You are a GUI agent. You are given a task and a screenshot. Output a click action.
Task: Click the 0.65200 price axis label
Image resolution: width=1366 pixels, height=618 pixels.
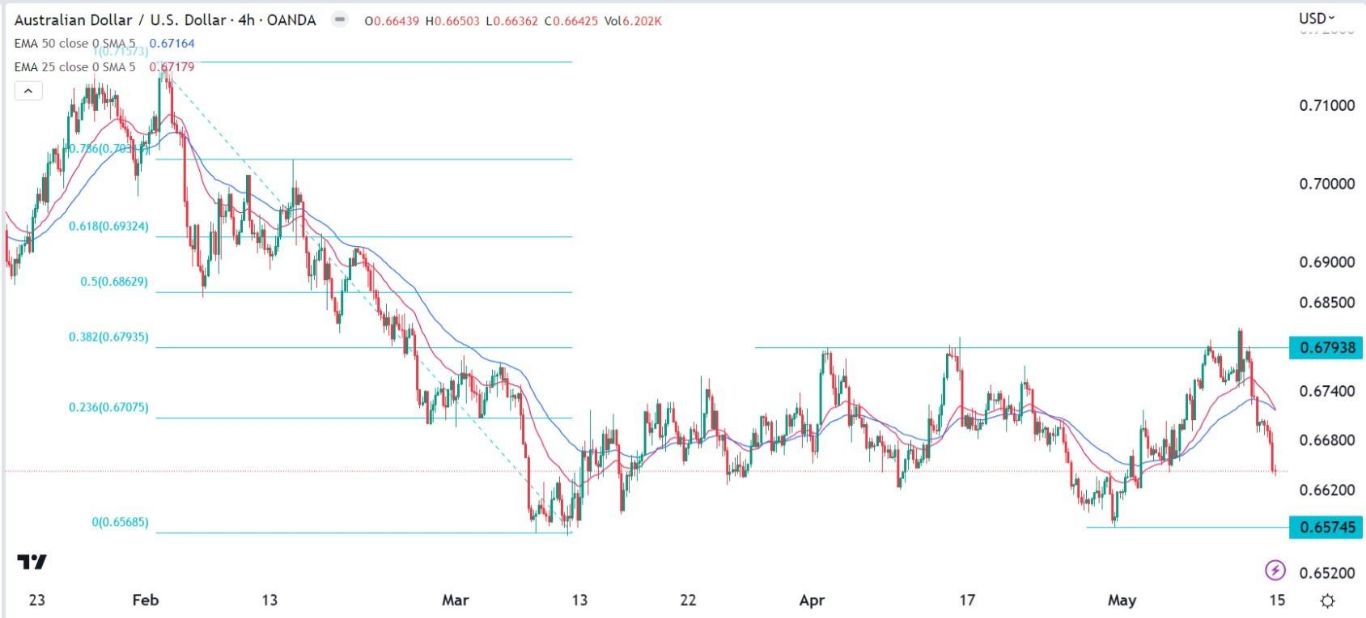(x=1325, y=573)
